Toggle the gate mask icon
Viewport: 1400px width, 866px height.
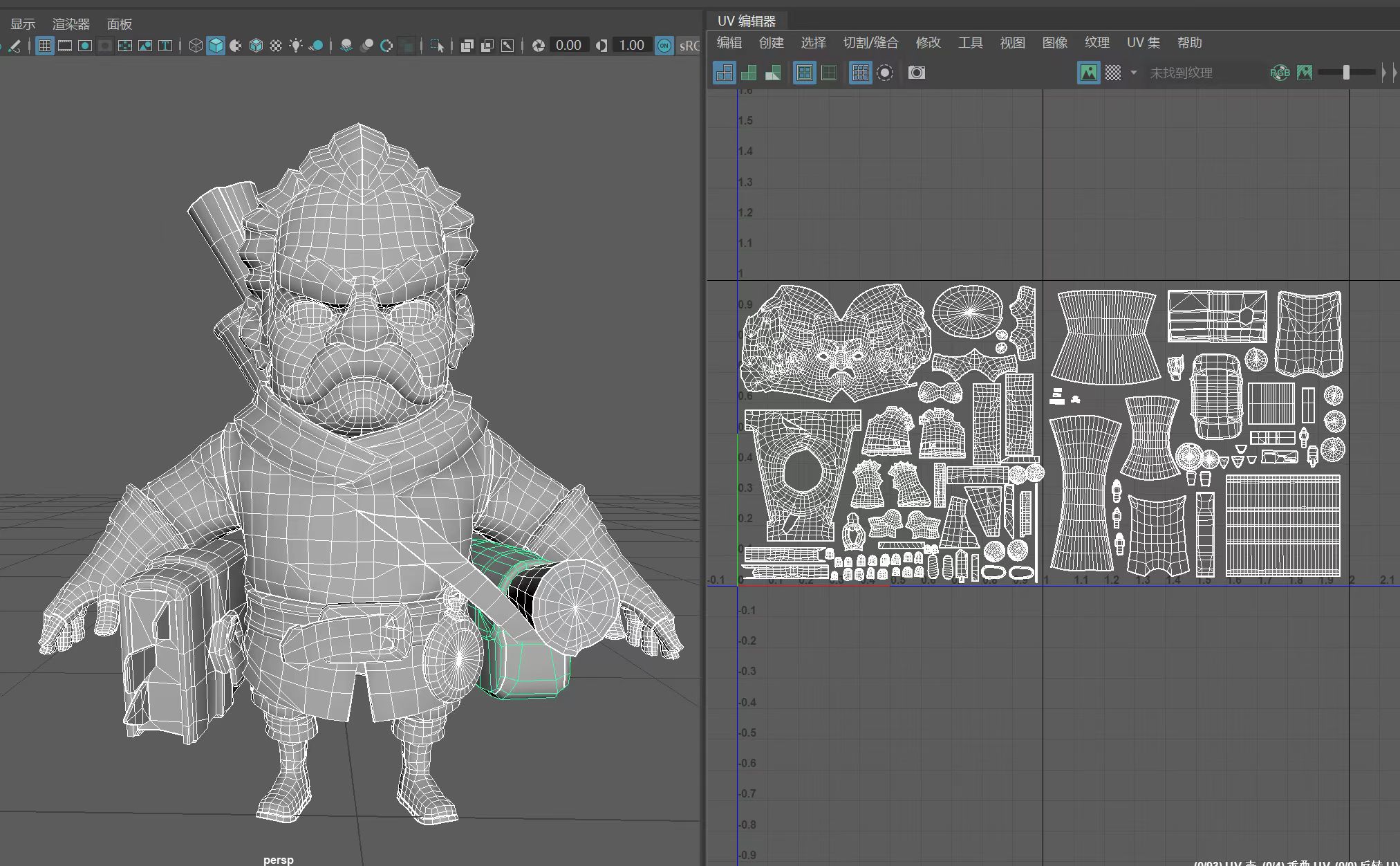tap(105, 46)
